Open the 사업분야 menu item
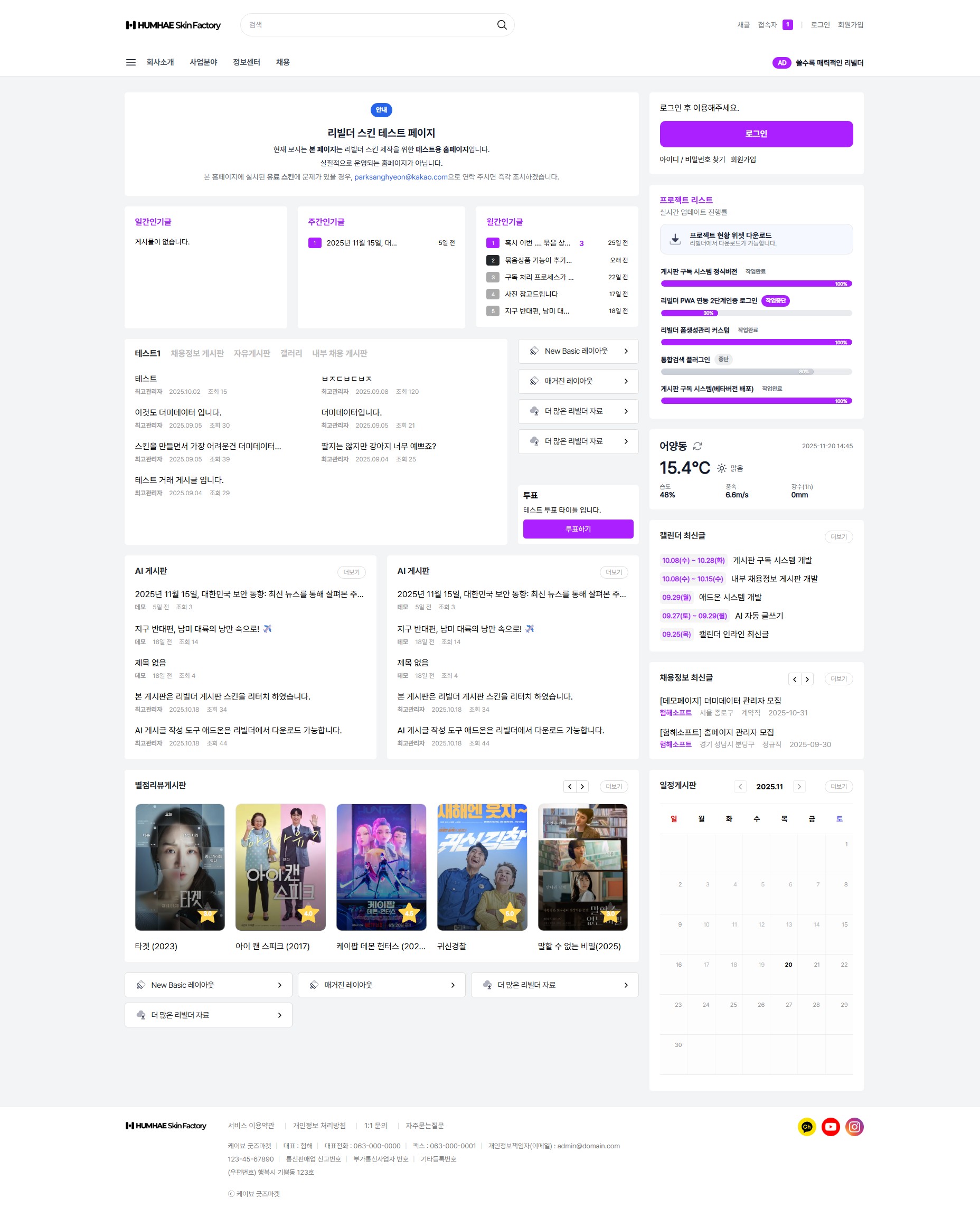This screenshot has height=1218, width=980. [203, 62]
